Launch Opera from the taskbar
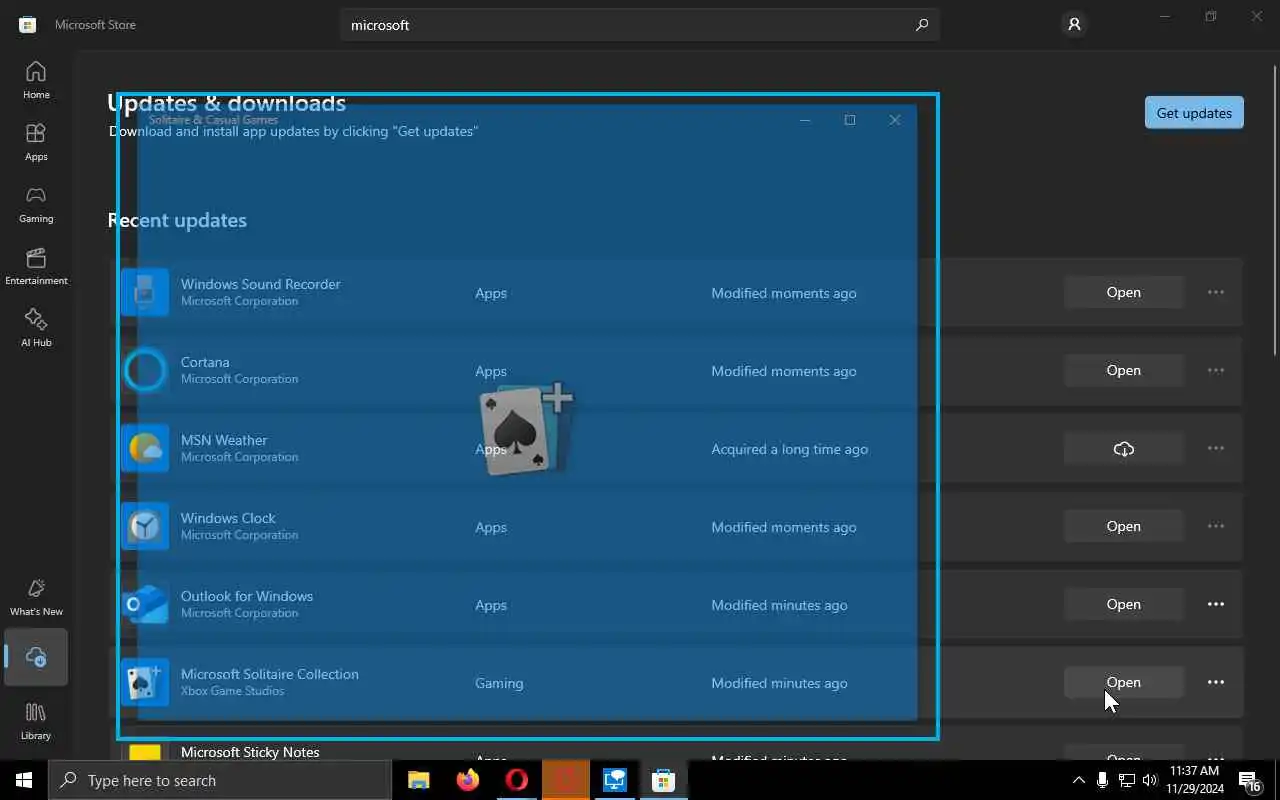 click(517, 780)
